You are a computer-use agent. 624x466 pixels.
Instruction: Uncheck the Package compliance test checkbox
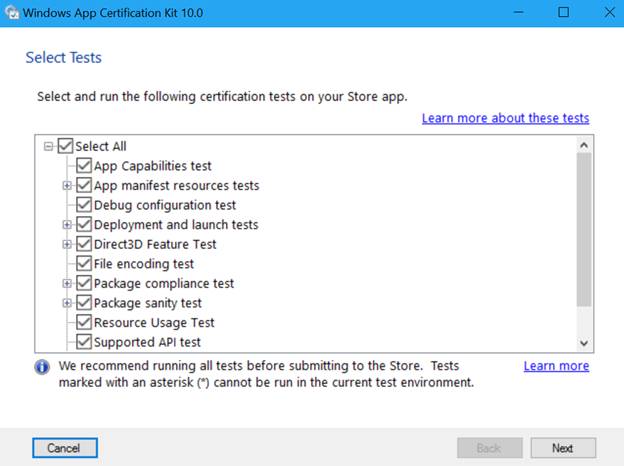coord(84,283)
